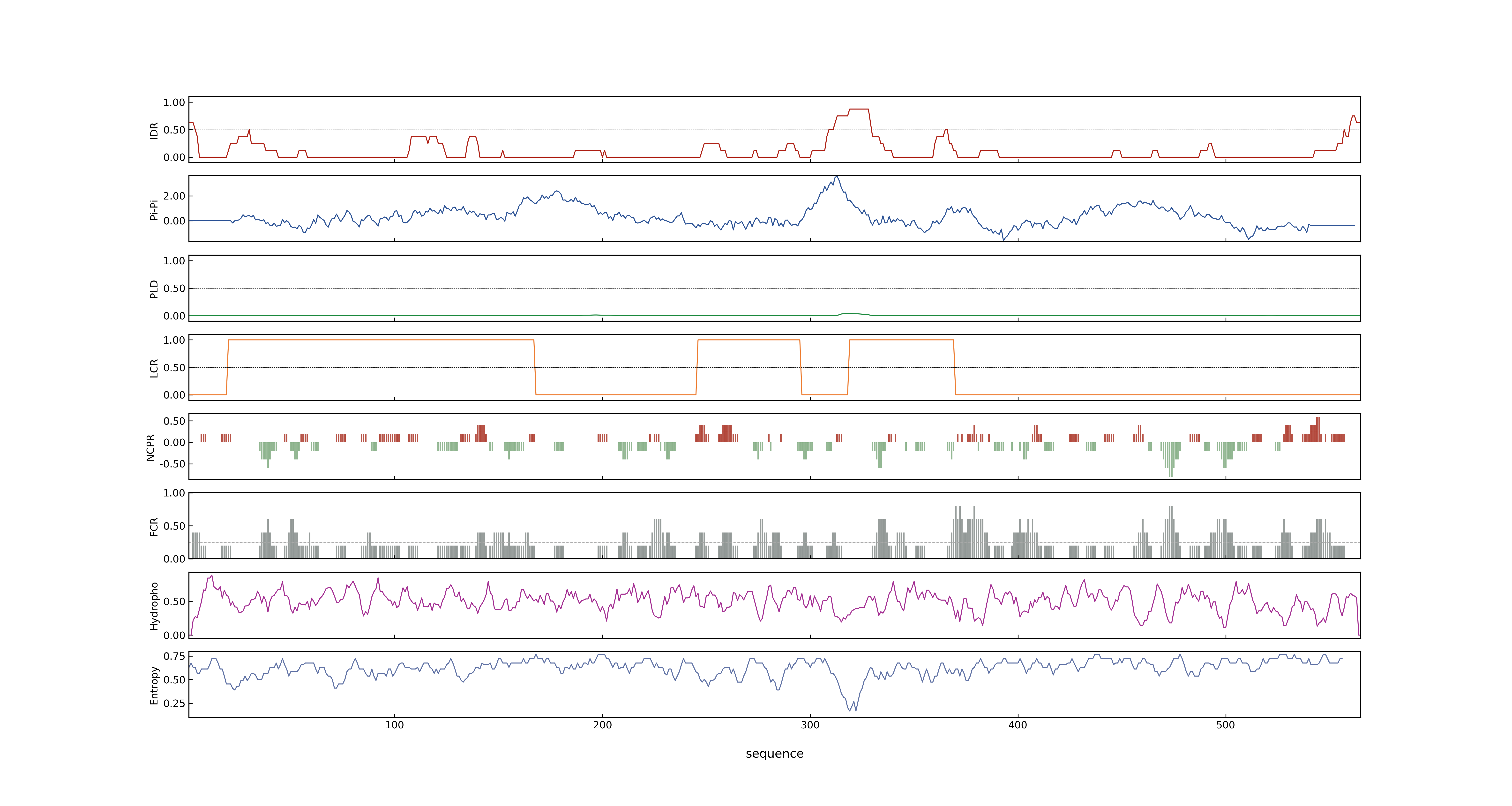
Task: Click the Entropy y-axis label
Action: click(x=154, y=685)
